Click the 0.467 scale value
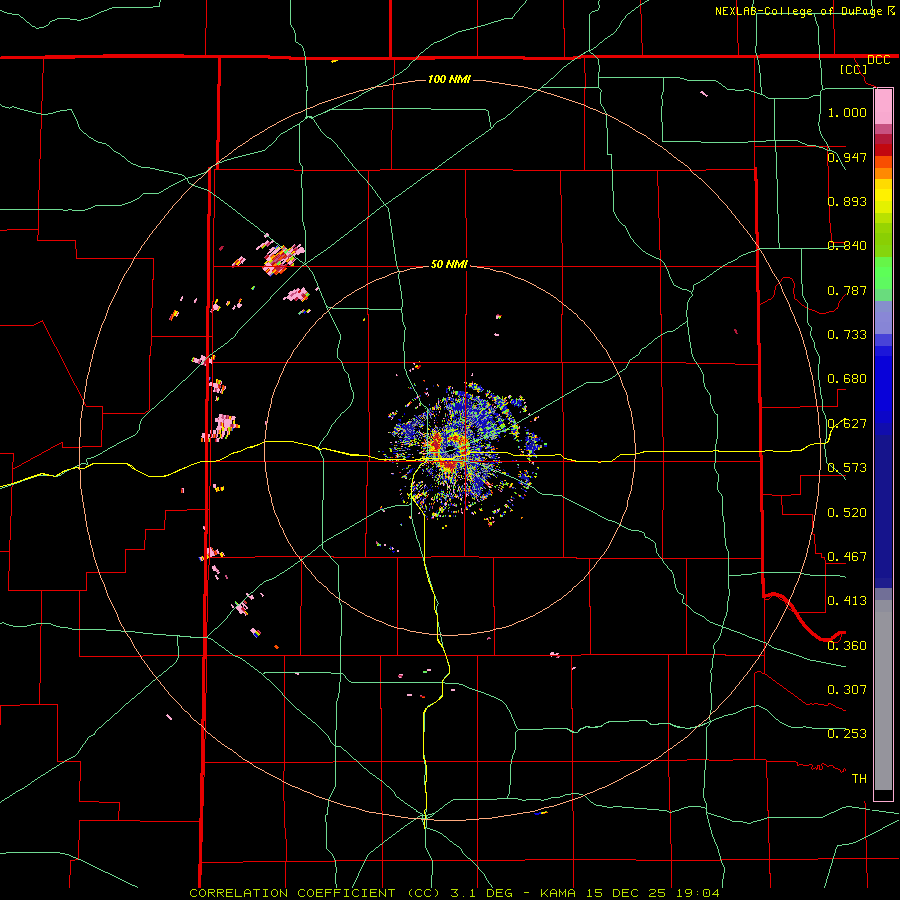 point(847,556)
